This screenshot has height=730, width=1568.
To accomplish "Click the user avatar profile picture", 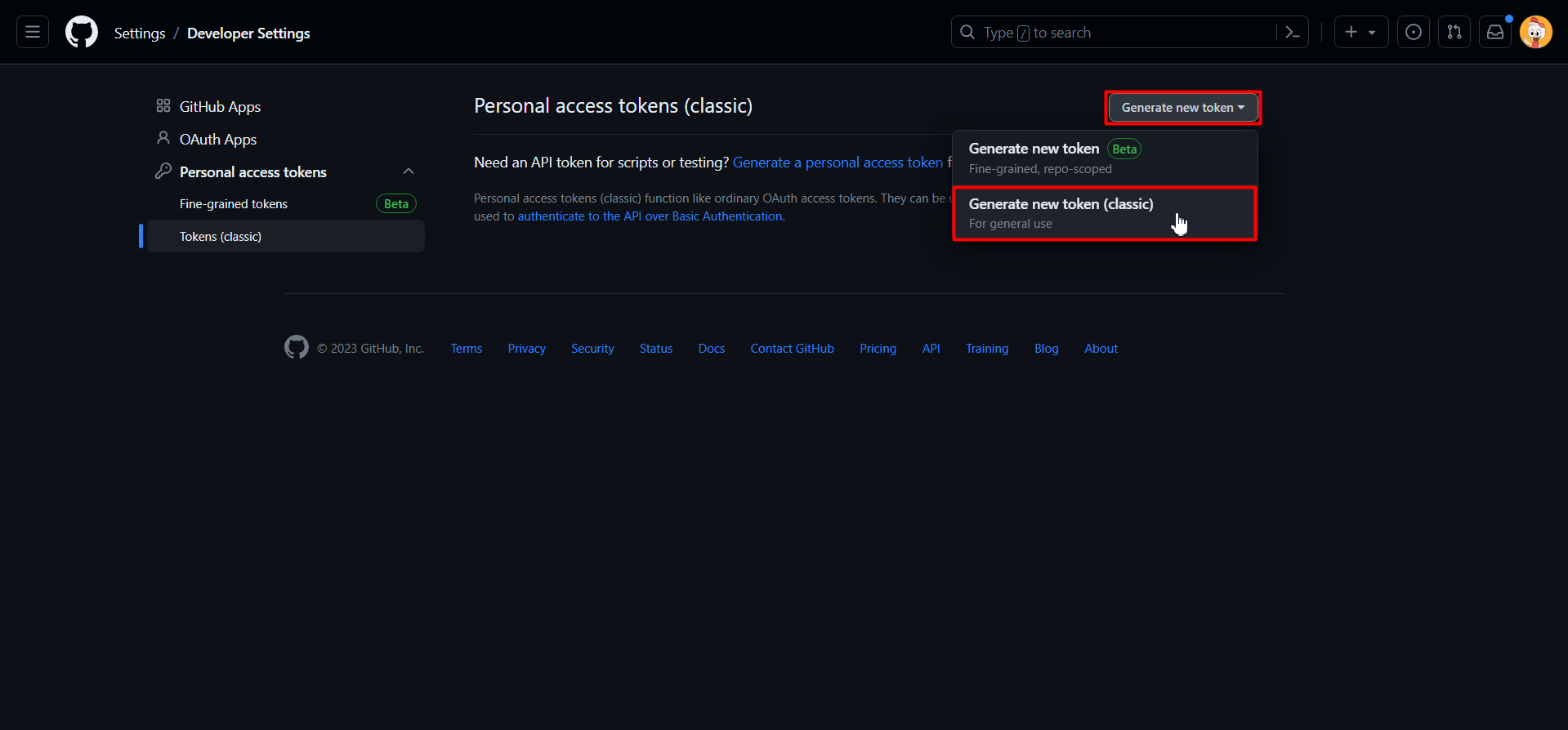I will coord(1536,33).
